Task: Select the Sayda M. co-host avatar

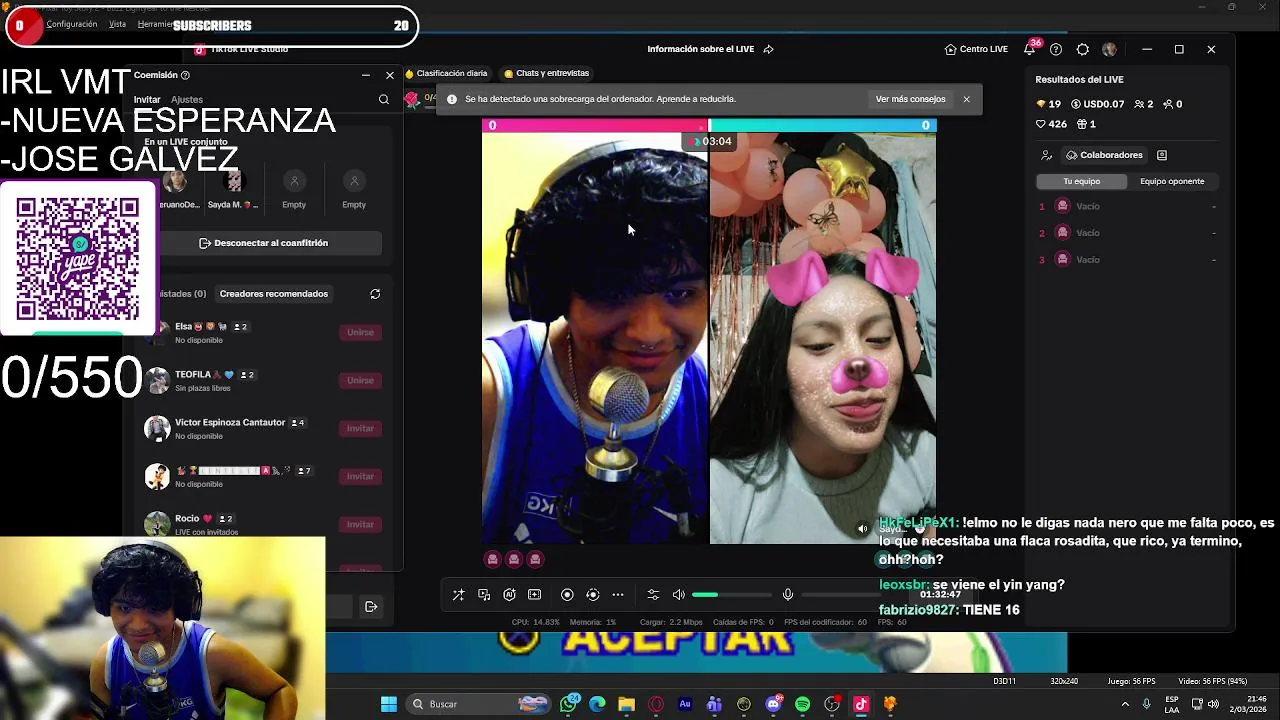Action: point(234,182)
